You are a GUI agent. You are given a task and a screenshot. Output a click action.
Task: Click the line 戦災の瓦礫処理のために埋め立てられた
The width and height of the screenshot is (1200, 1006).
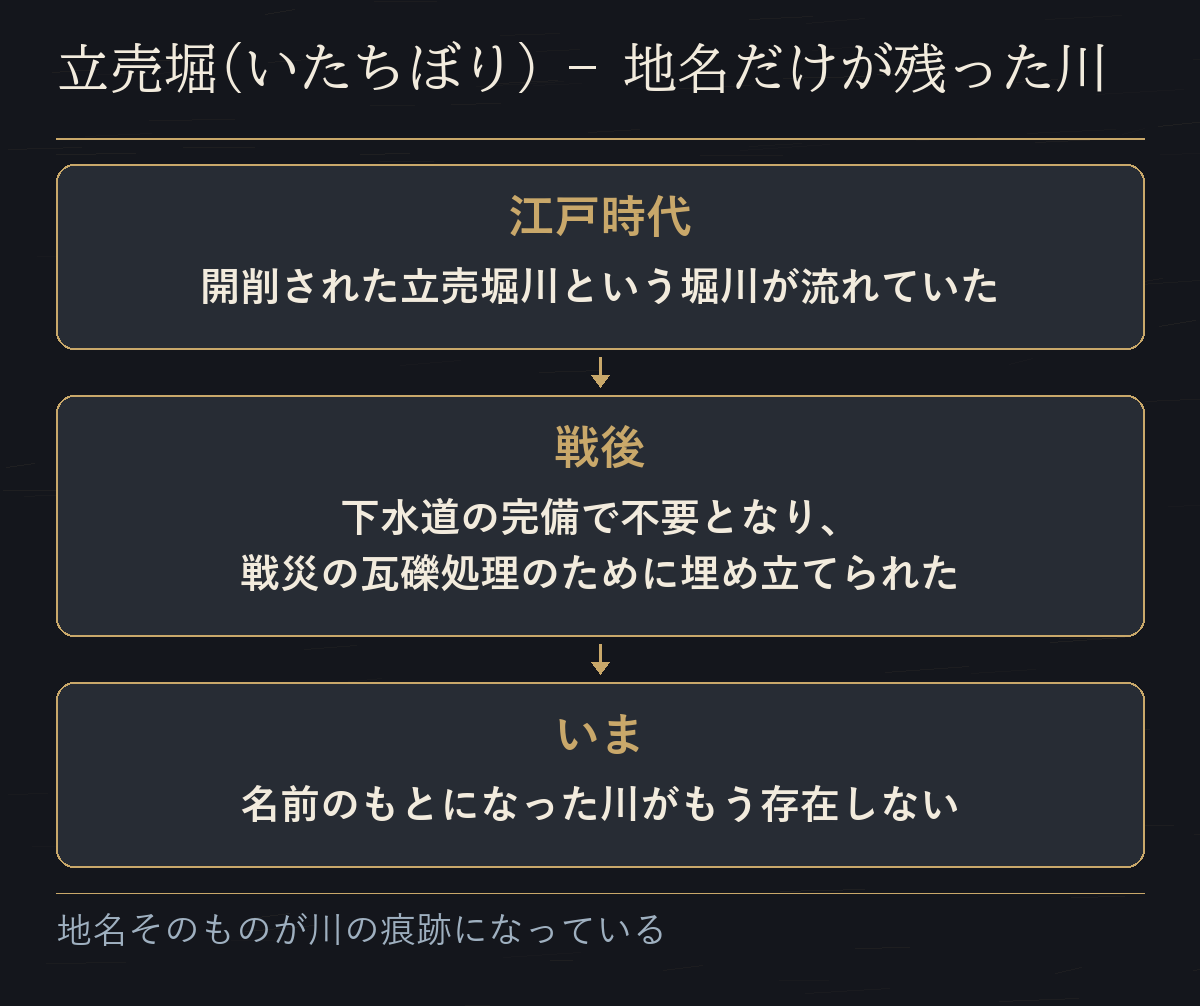[600, 575]
